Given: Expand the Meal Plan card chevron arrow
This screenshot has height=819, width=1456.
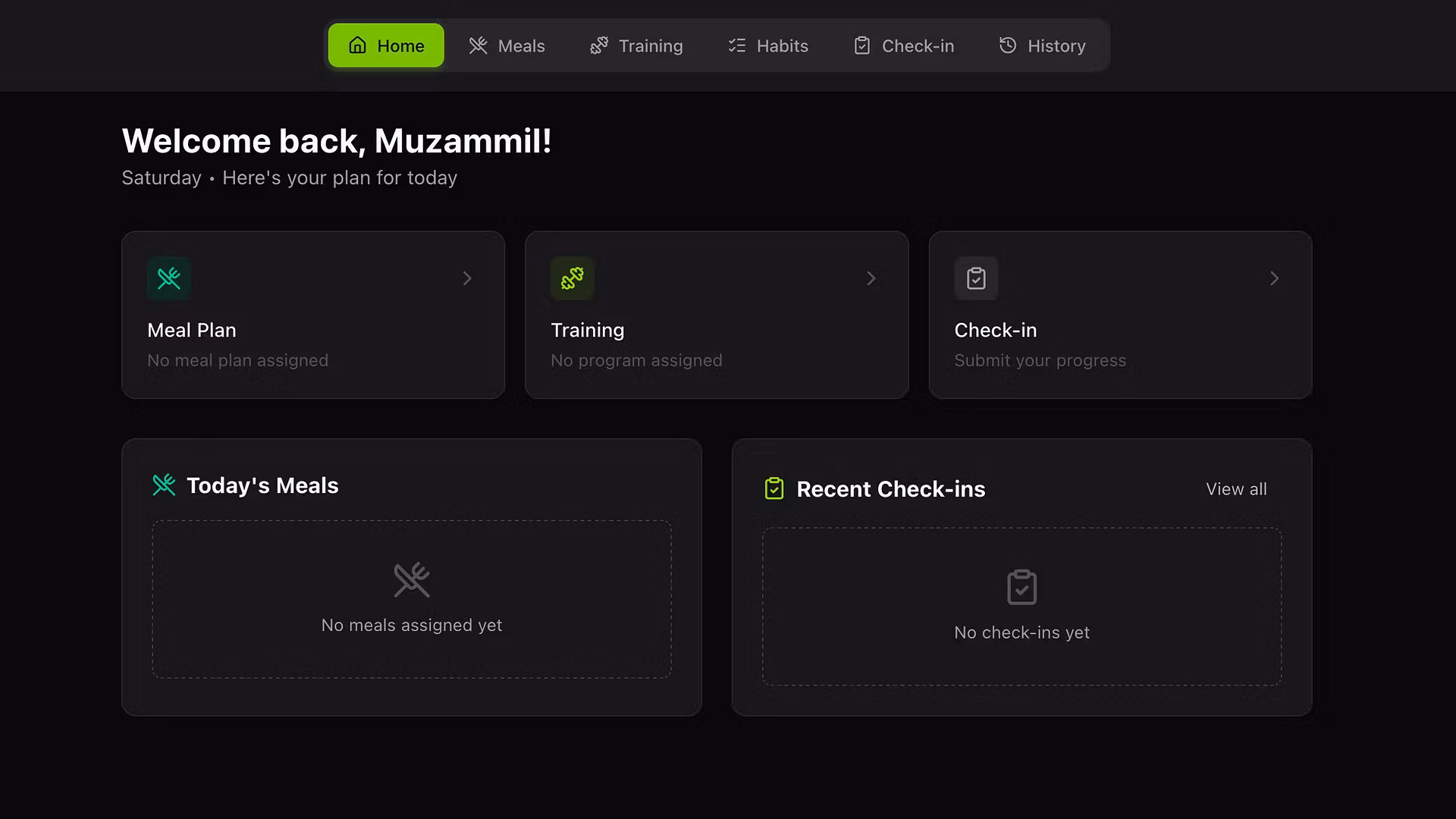Looking at the screenshot, I should pyautogui.click(x=467, y=278).
